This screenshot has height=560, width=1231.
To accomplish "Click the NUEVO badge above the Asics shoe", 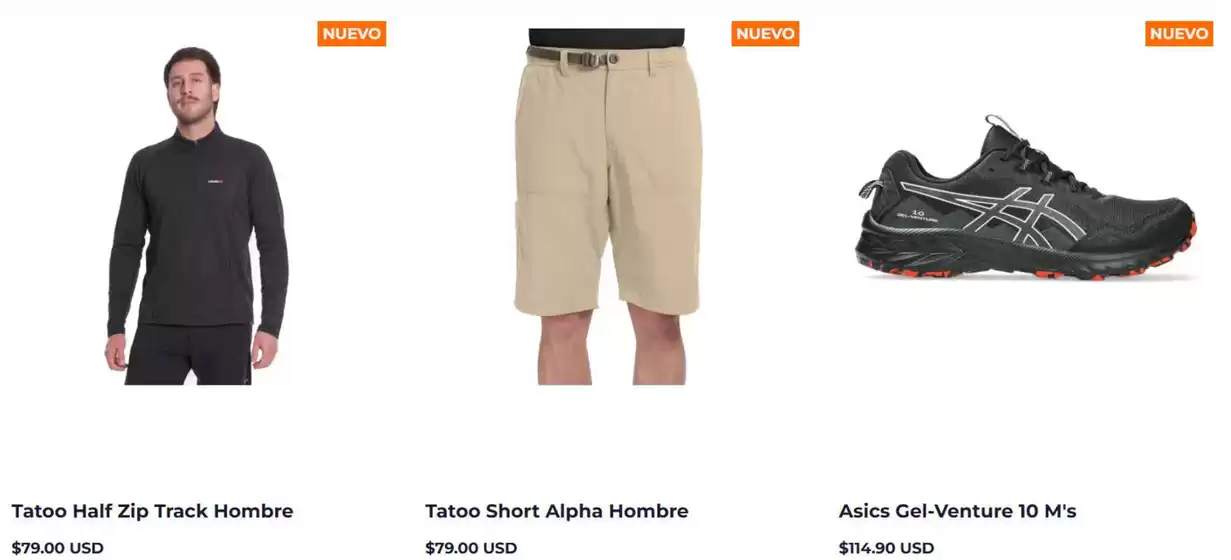I will (1179, 33).
